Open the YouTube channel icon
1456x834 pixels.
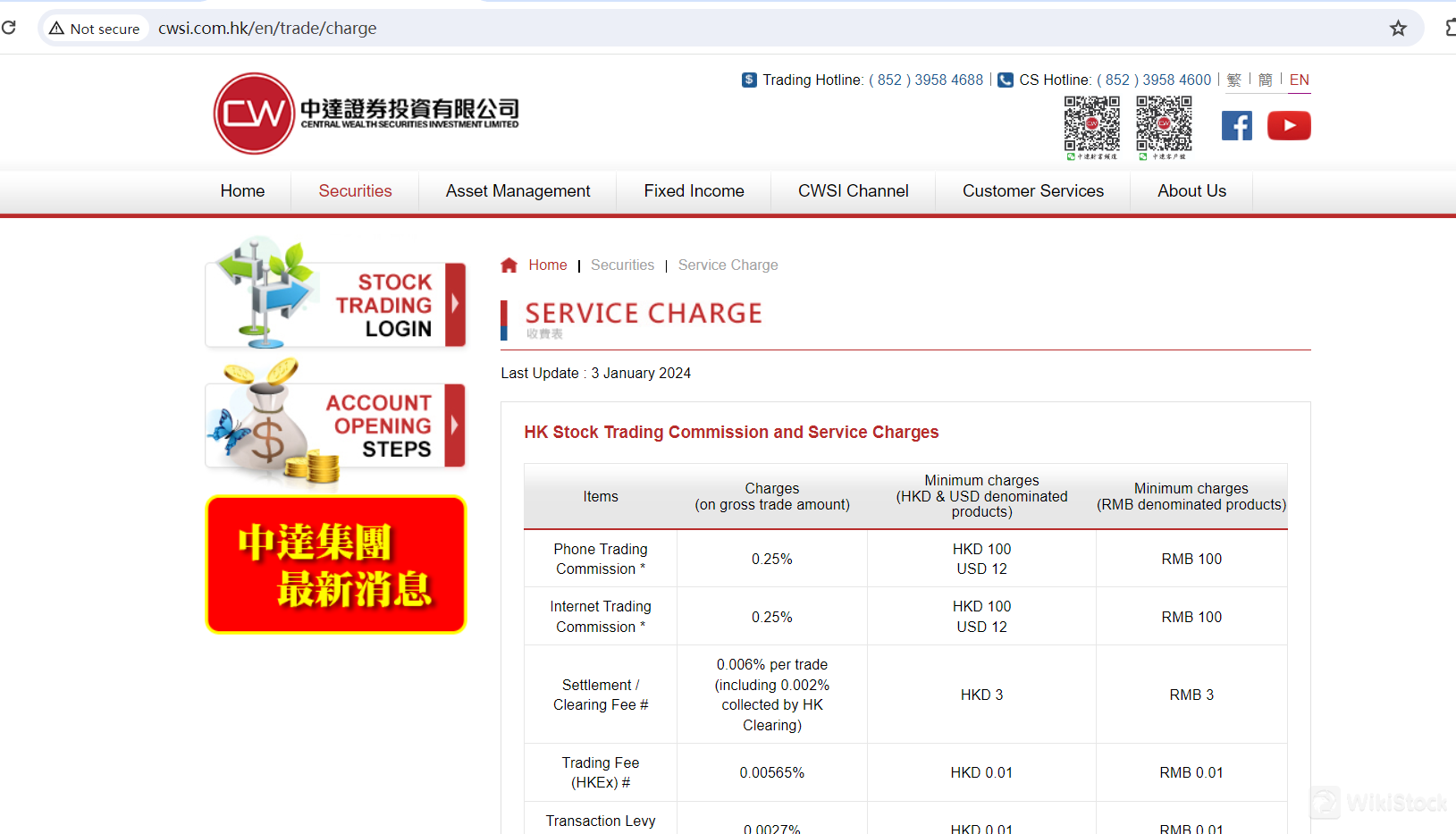[1288, 125]
